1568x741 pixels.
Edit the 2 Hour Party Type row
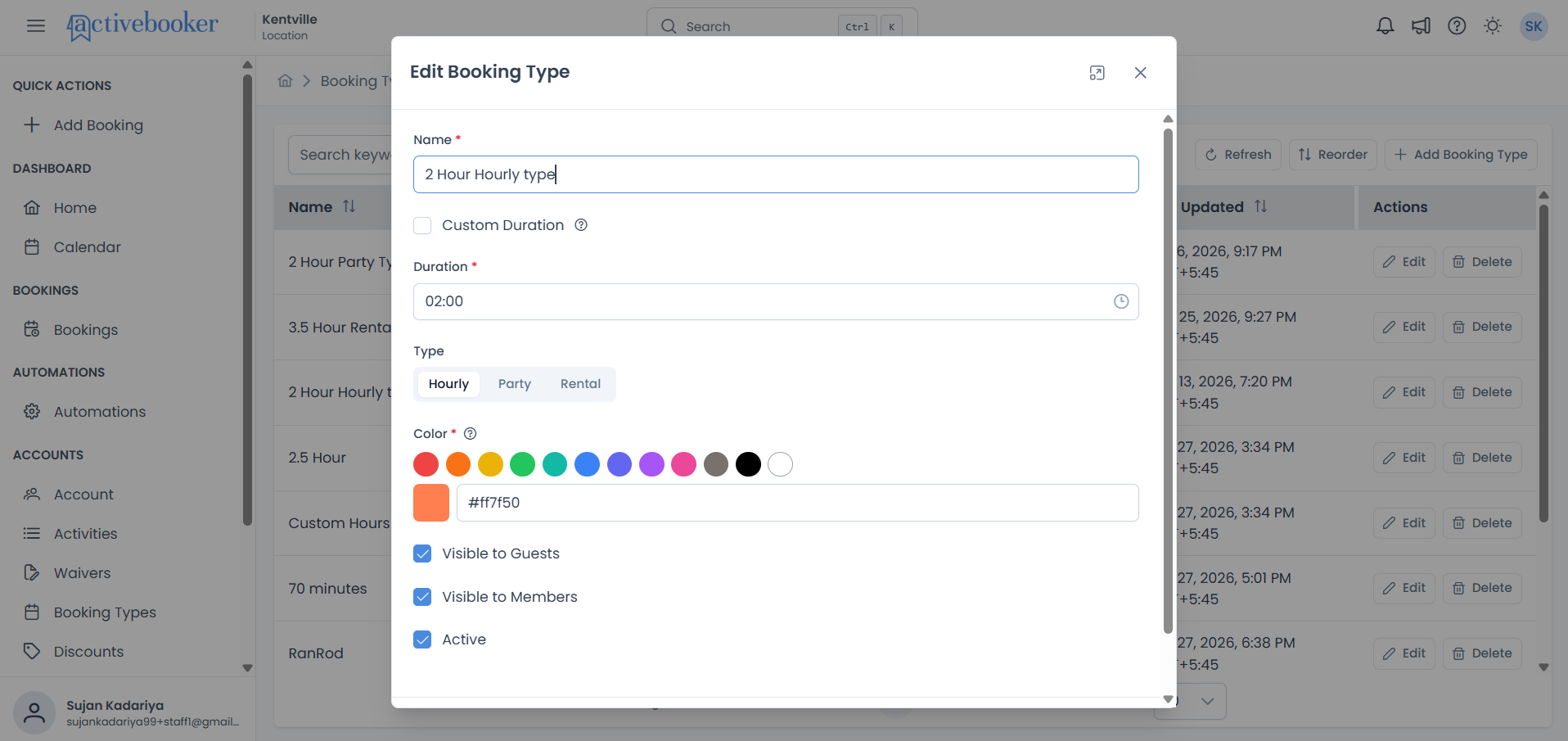[1404, 262]
